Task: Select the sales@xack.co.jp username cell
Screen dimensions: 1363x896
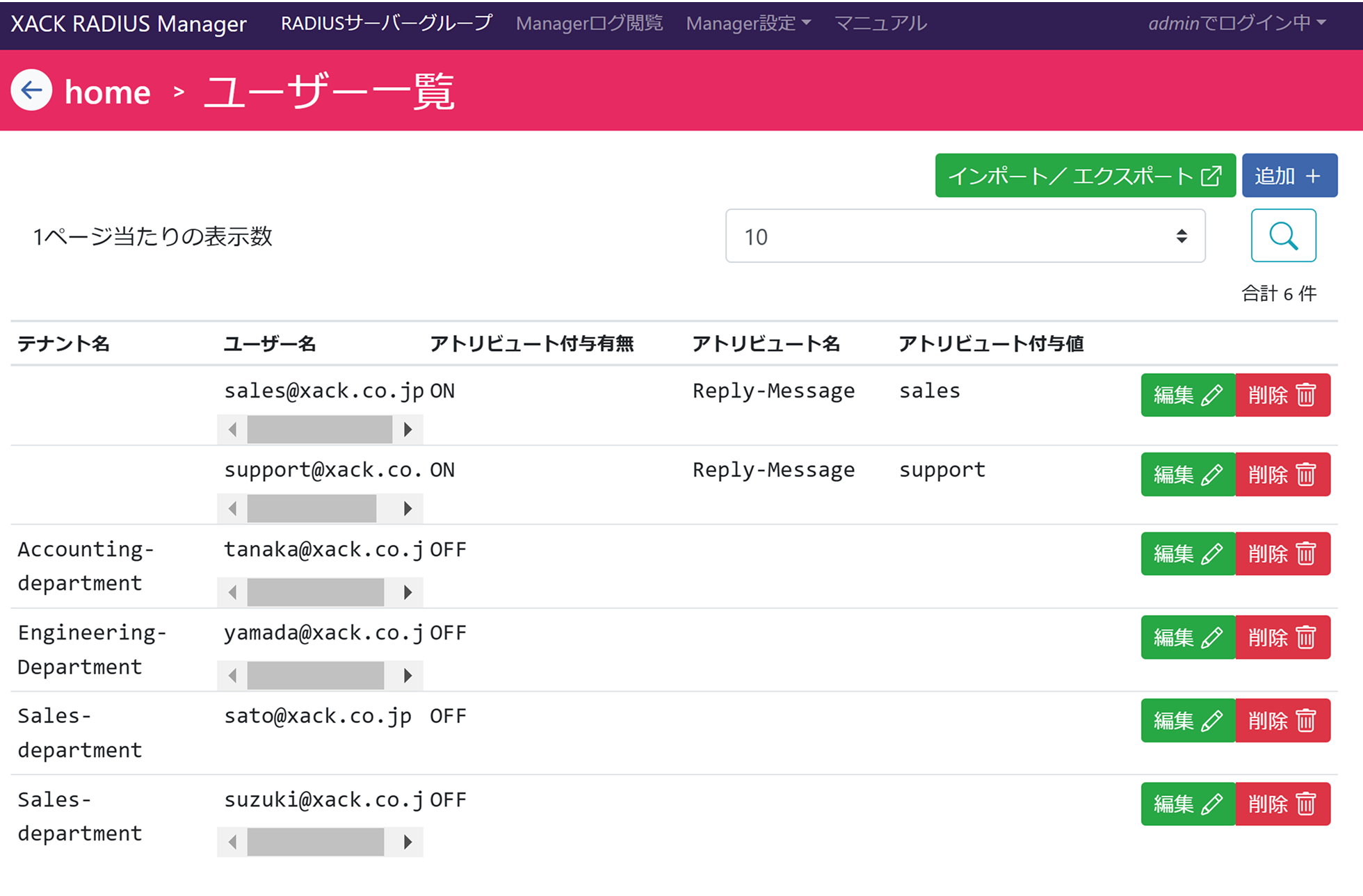Action: coord(323,391)
